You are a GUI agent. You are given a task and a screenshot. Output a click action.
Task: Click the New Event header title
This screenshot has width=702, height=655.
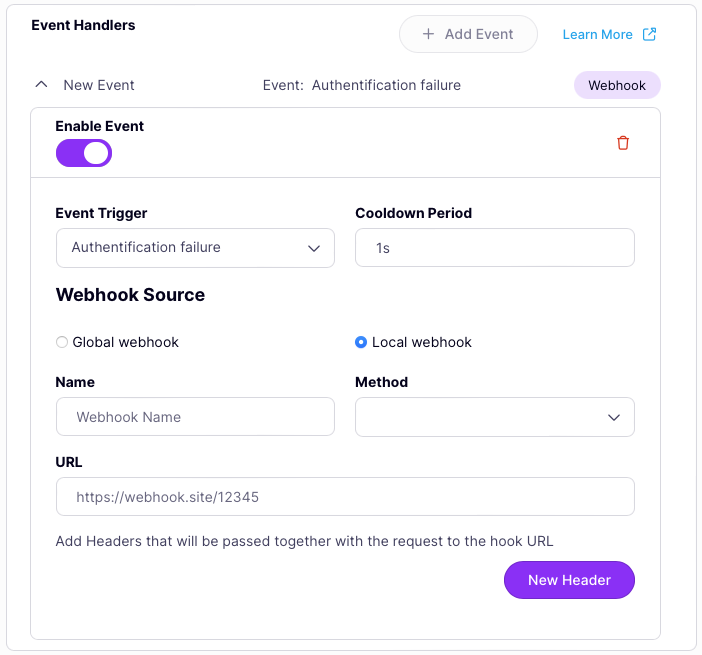pyautogui.click(x=99, y=85)
